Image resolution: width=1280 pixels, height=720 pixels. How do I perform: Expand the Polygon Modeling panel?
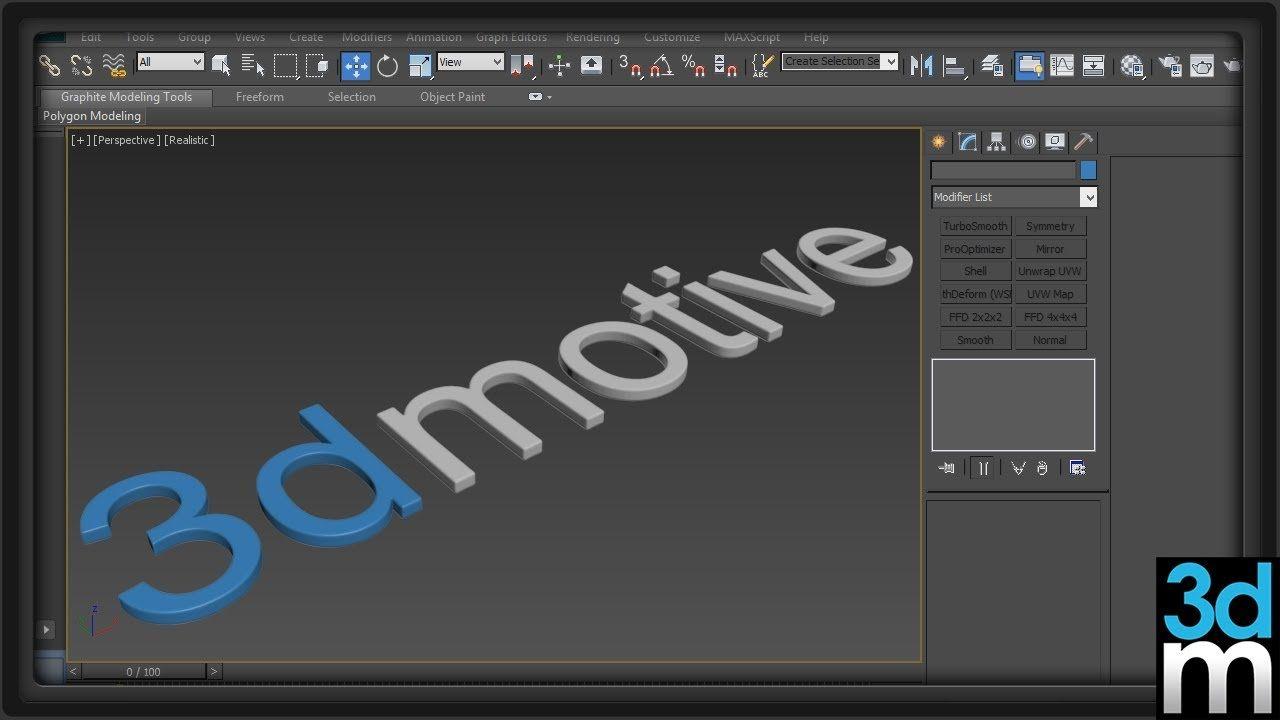point(92,116)
